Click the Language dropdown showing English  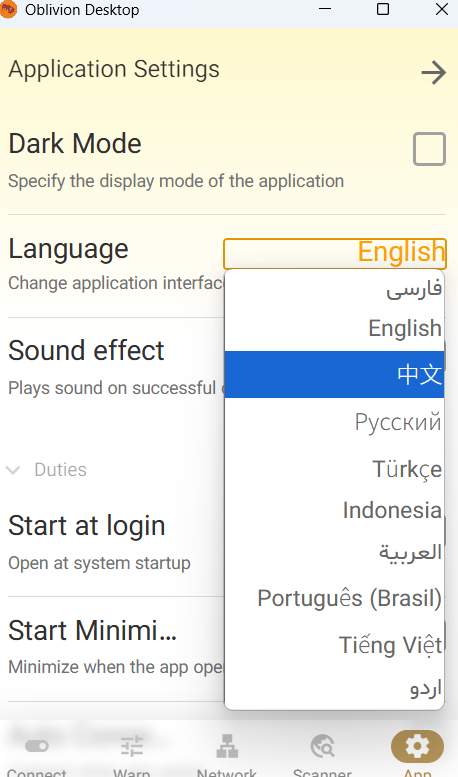point(335,254)
